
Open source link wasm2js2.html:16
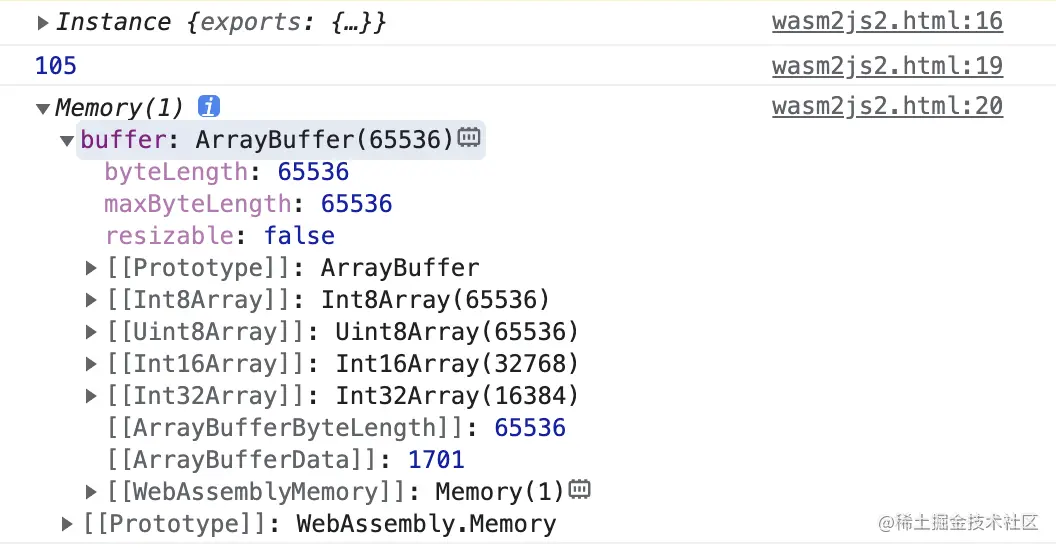(x=888, y=22)
